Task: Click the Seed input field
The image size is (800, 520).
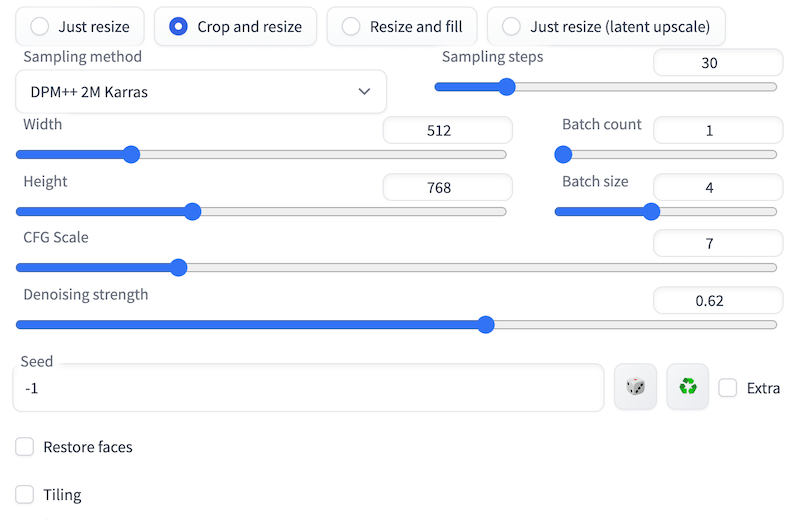Action: pos(308,388)
